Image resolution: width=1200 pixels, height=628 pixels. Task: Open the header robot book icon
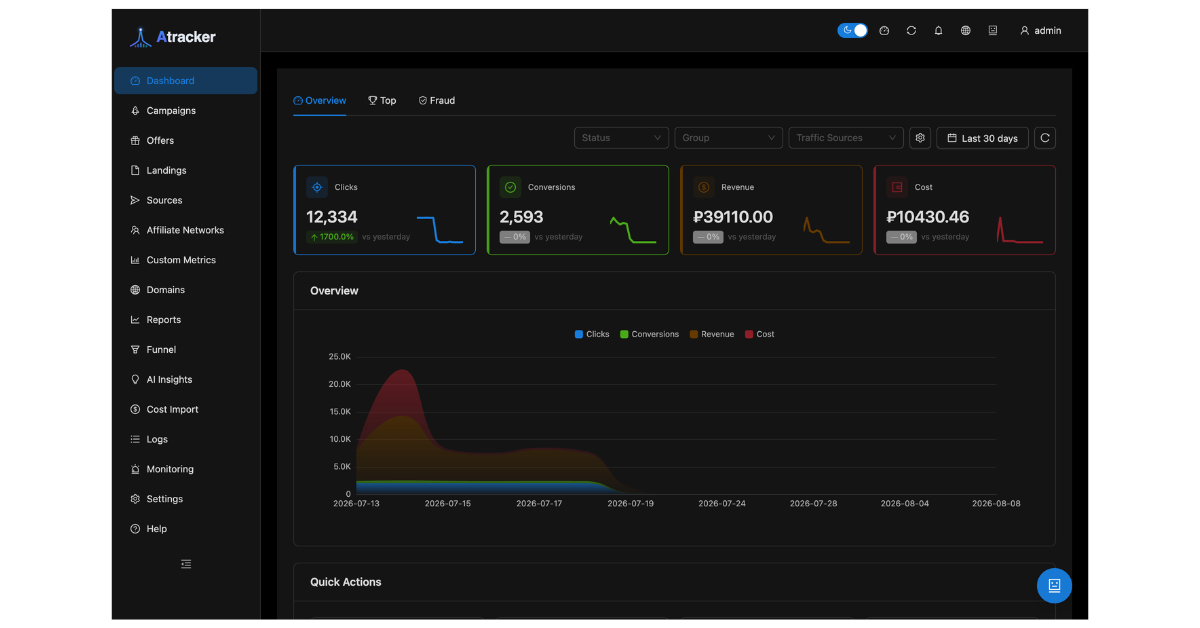click(993, 31)
